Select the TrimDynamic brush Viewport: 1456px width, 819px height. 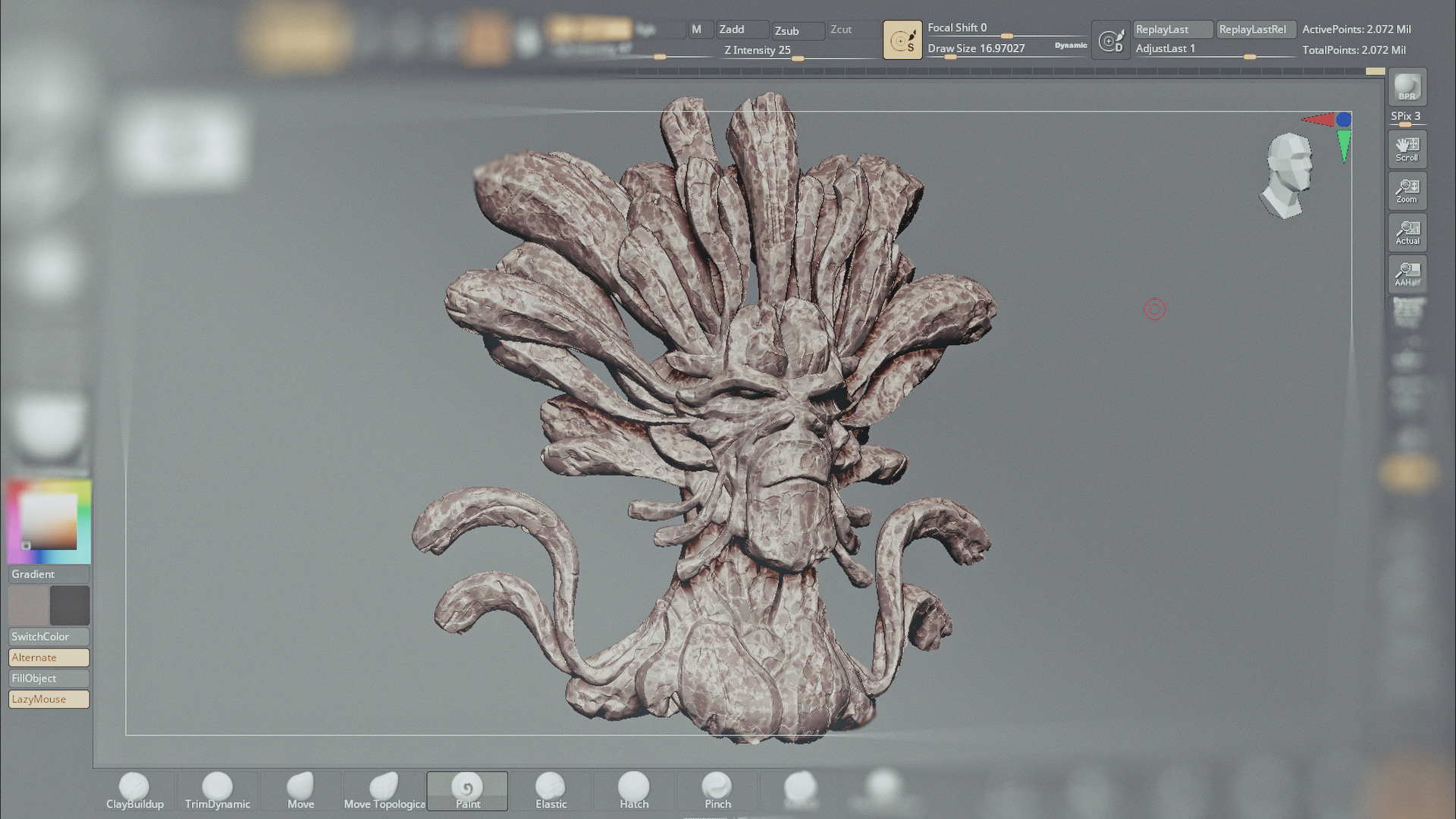coord(217,792)
